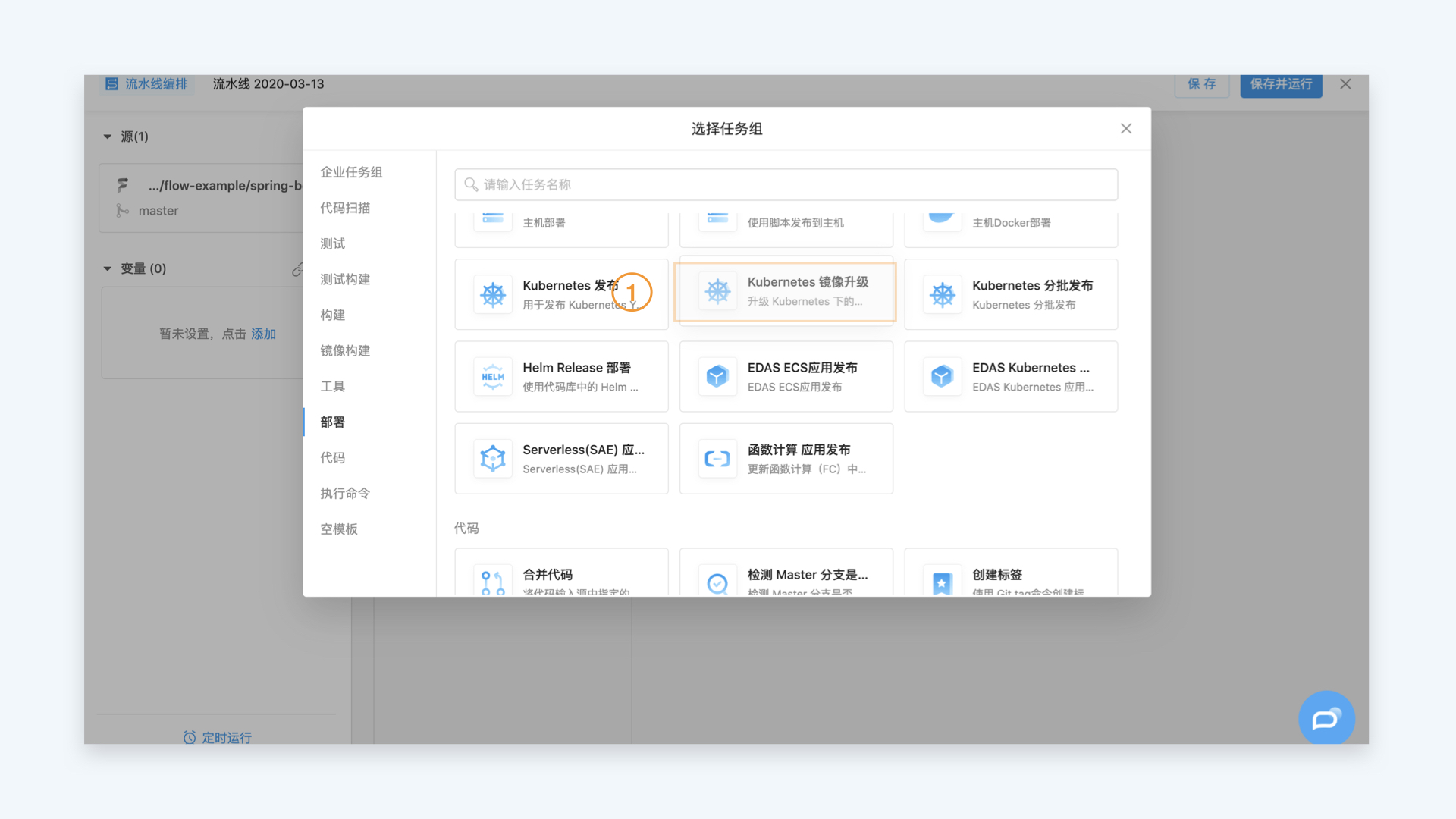The image size is (1456, 819).
Task: Switch to the 代码 sidebar category
Action: pyautogui.click(x=333, y=457)
